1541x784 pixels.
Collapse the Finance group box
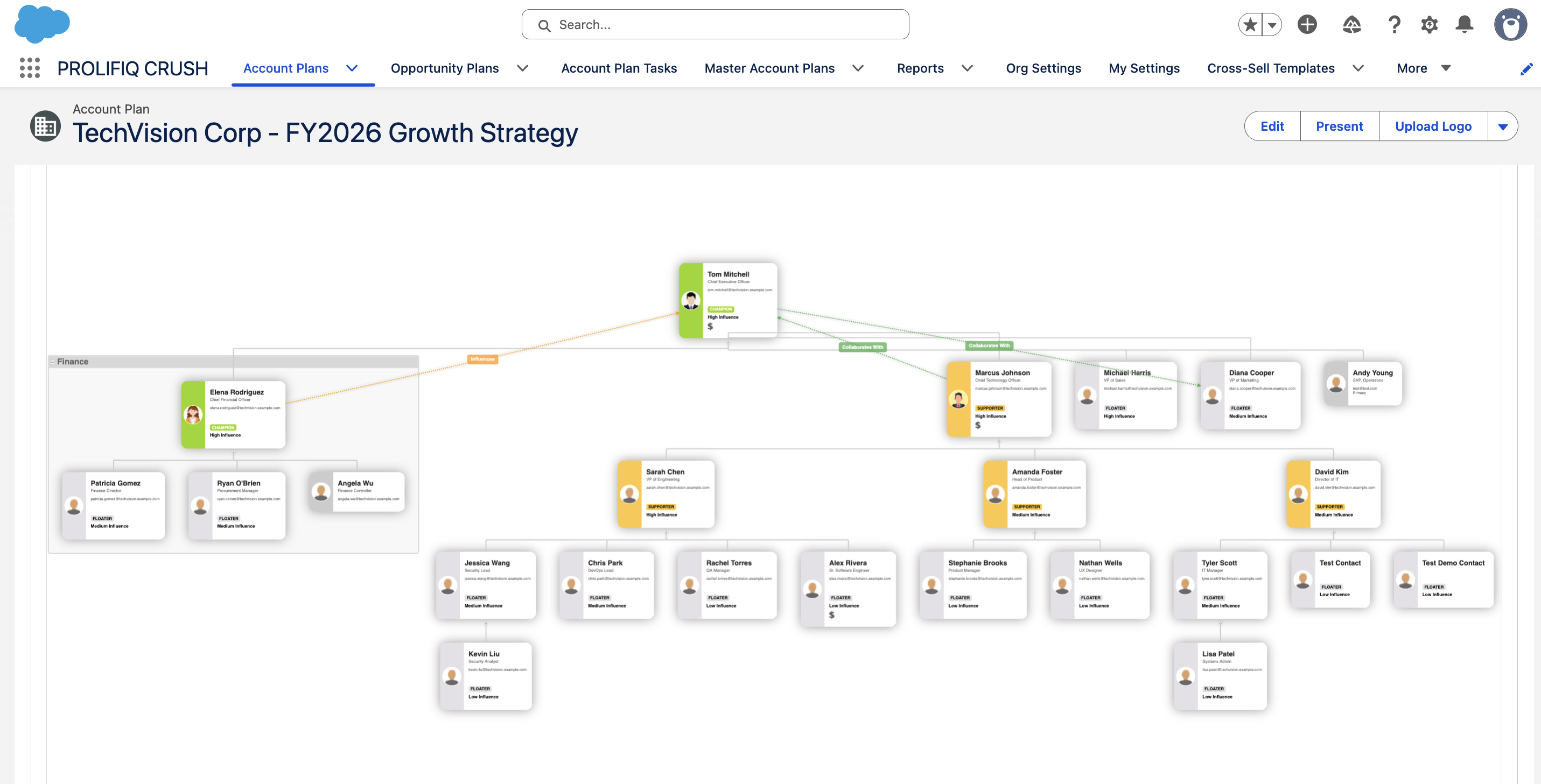(x=53, y=362)
